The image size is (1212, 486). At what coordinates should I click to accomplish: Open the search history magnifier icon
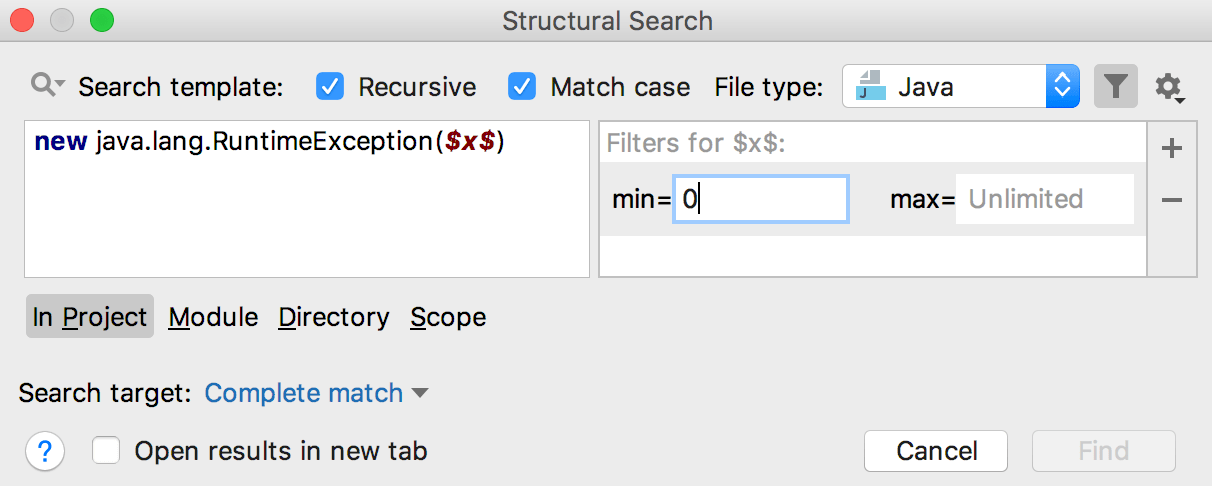coord(47,86)
